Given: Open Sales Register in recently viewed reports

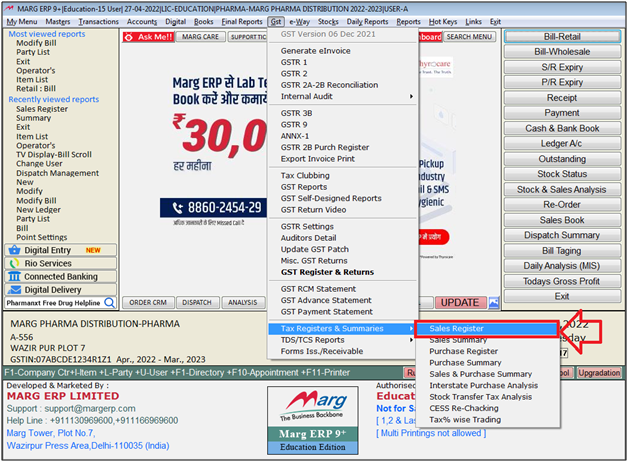Looking at the screenshot, I should [42, 109].
